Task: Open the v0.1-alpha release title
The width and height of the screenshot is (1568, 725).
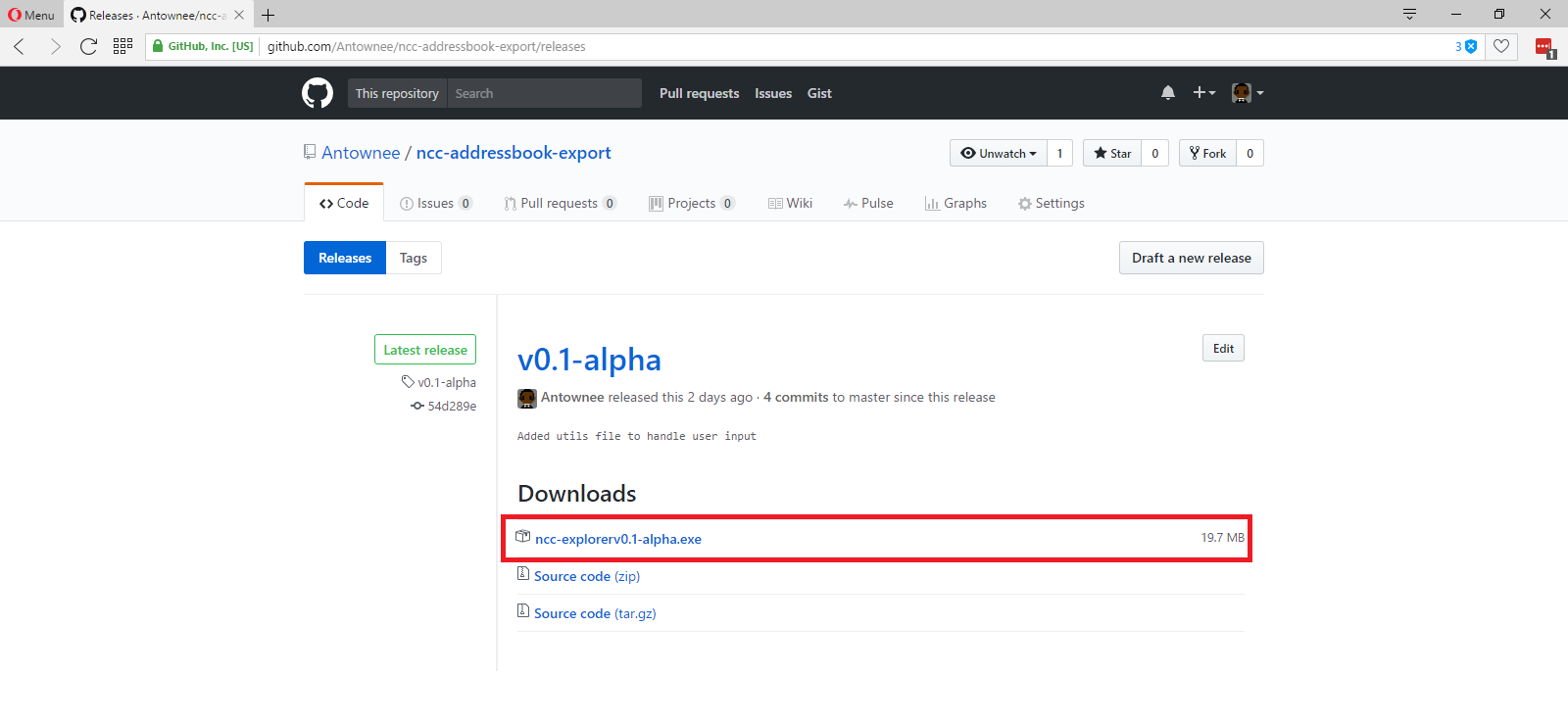Action: point(589,360)
